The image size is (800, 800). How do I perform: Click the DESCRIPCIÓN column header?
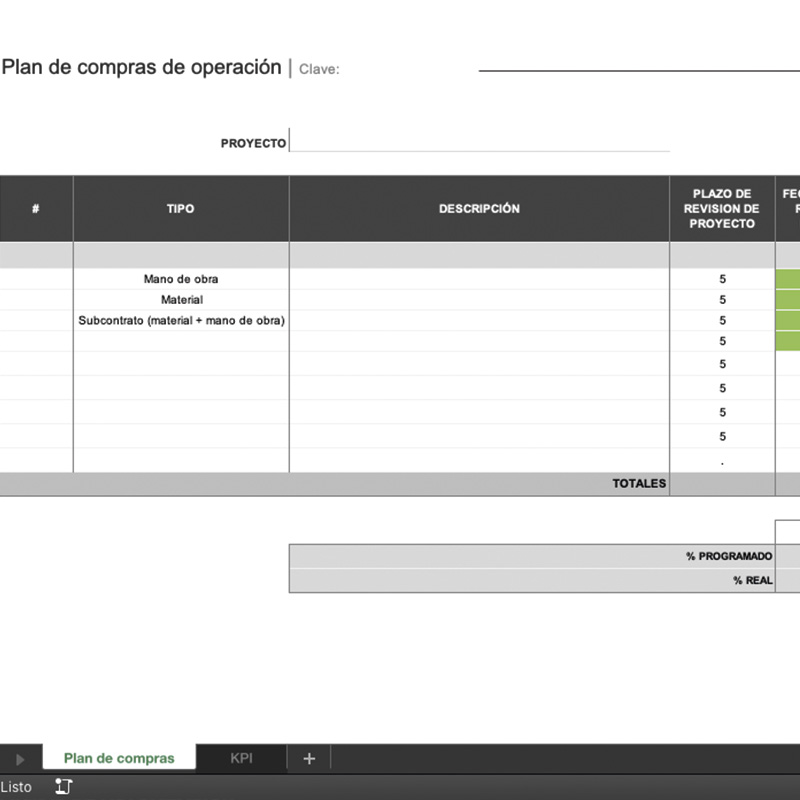tap(479, 209)
